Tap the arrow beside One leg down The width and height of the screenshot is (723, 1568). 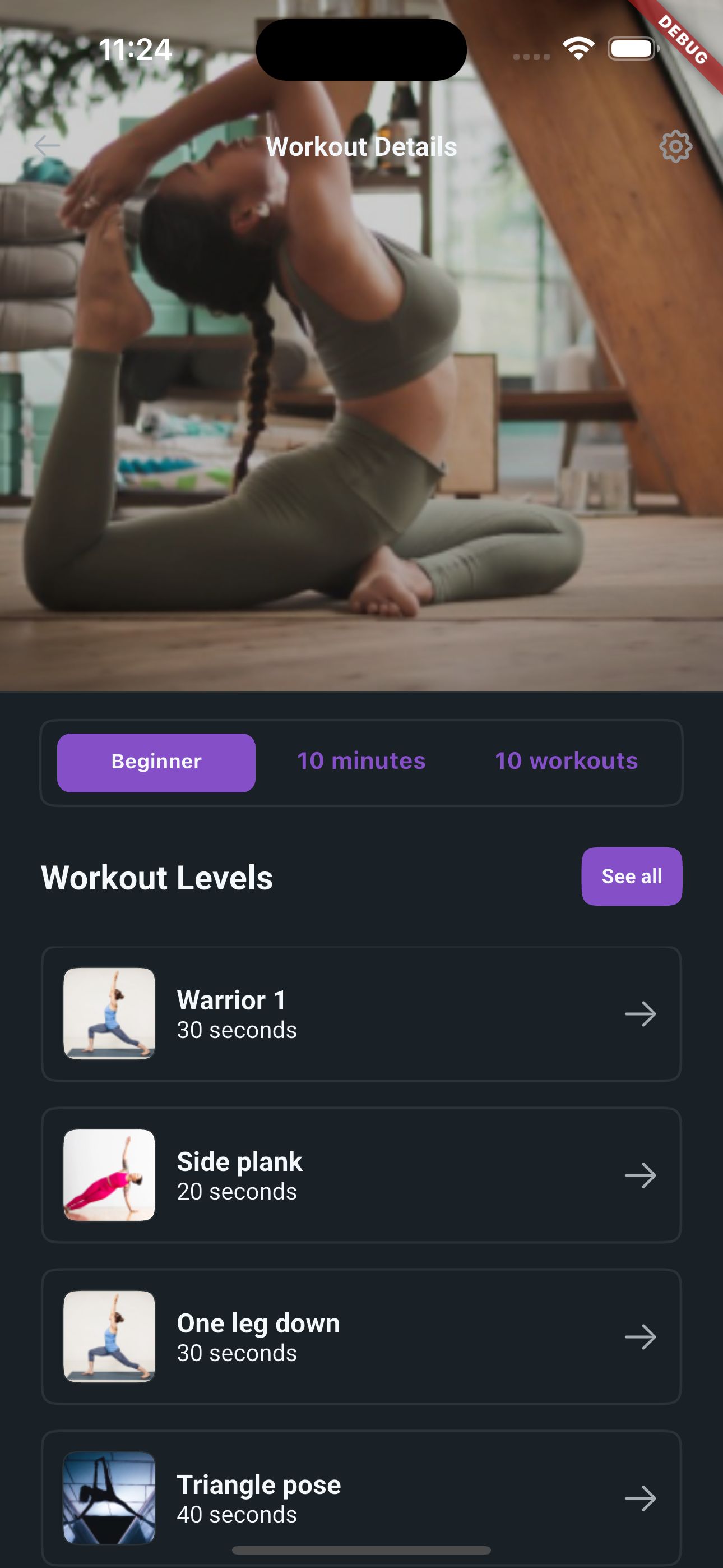(640, 1337)
